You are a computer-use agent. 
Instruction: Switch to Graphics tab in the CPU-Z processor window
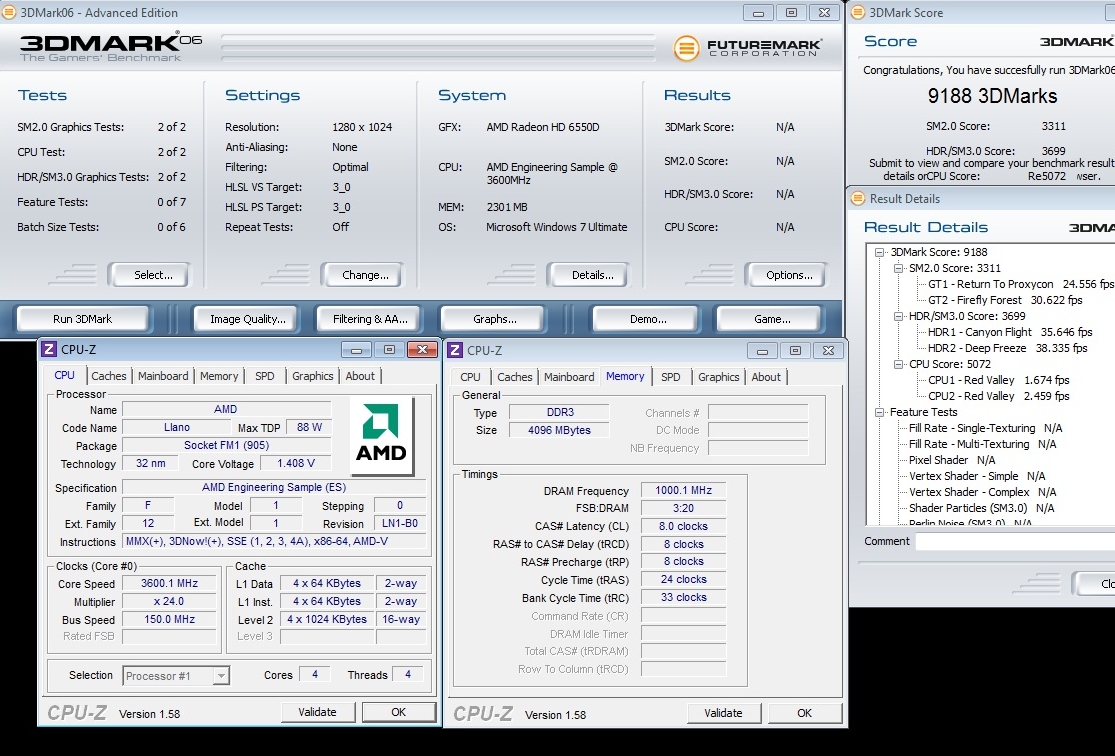click(x=313, y=376)
